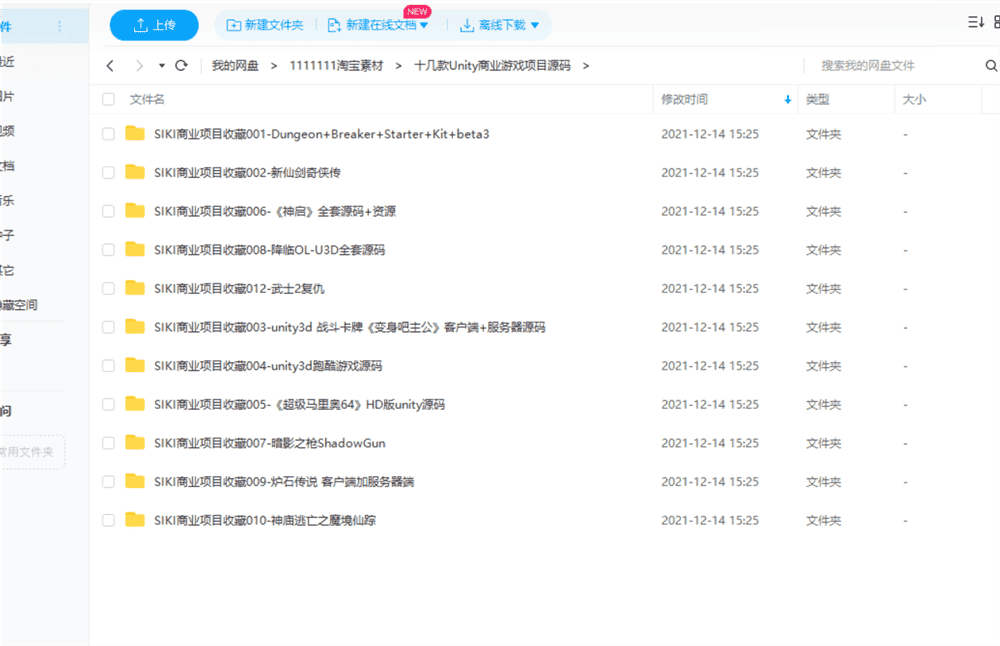This screenshot has height=646, width=1000.
Task: Open folder SIKI商业项目收藏012-武士2复仇
Action: [239, 289]
